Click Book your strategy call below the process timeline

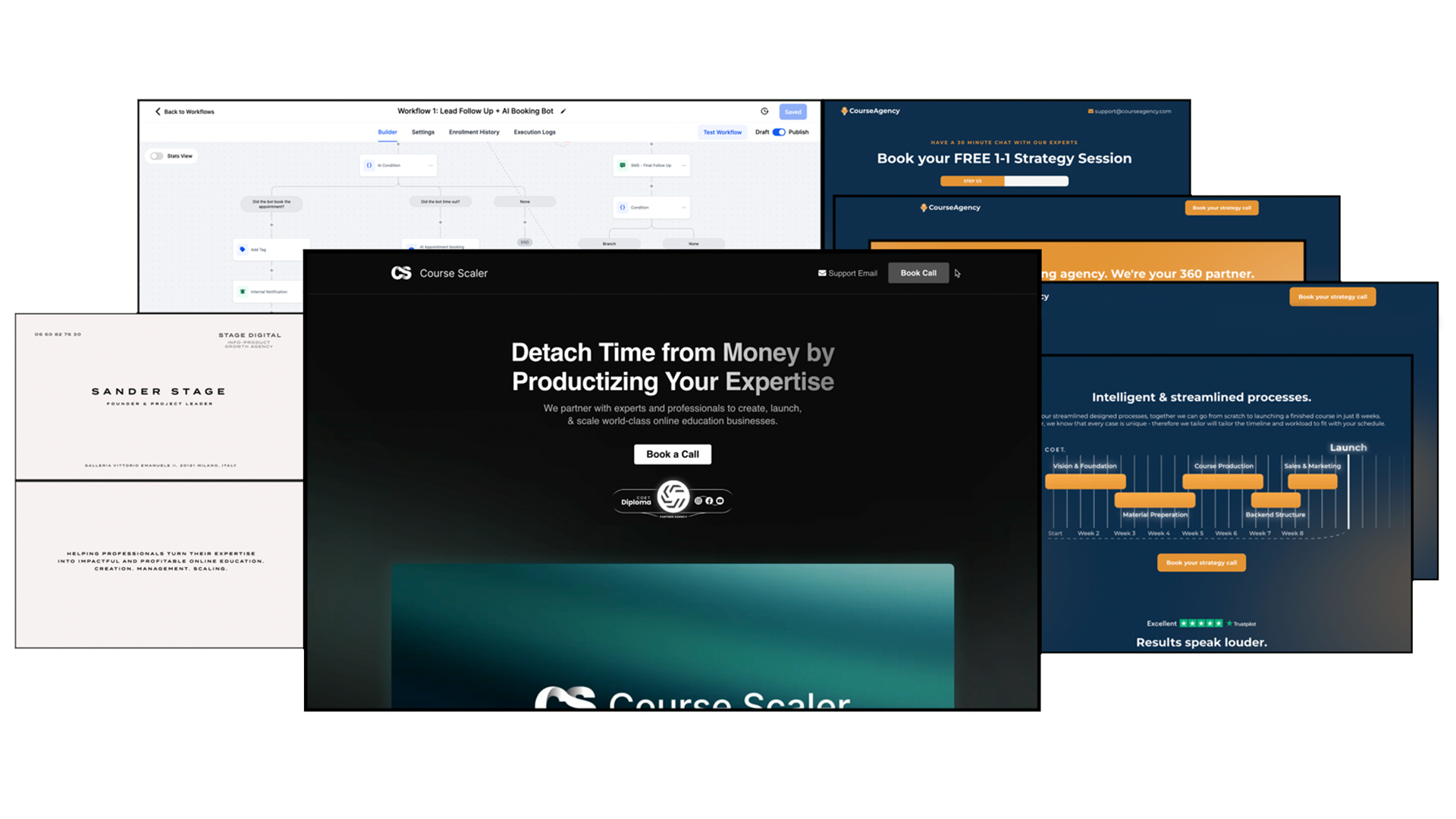1201,563
